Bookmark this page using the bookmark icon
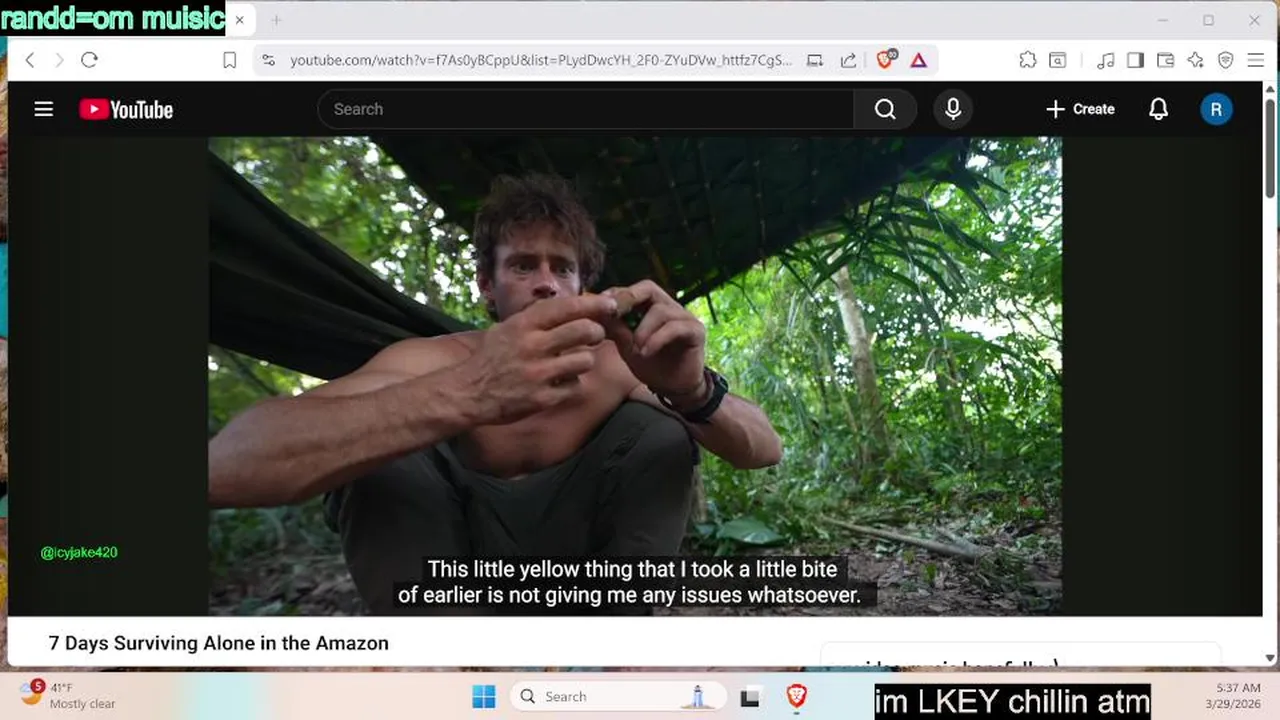Viewport: 1280px width, 720px height. tap(229, 61)
